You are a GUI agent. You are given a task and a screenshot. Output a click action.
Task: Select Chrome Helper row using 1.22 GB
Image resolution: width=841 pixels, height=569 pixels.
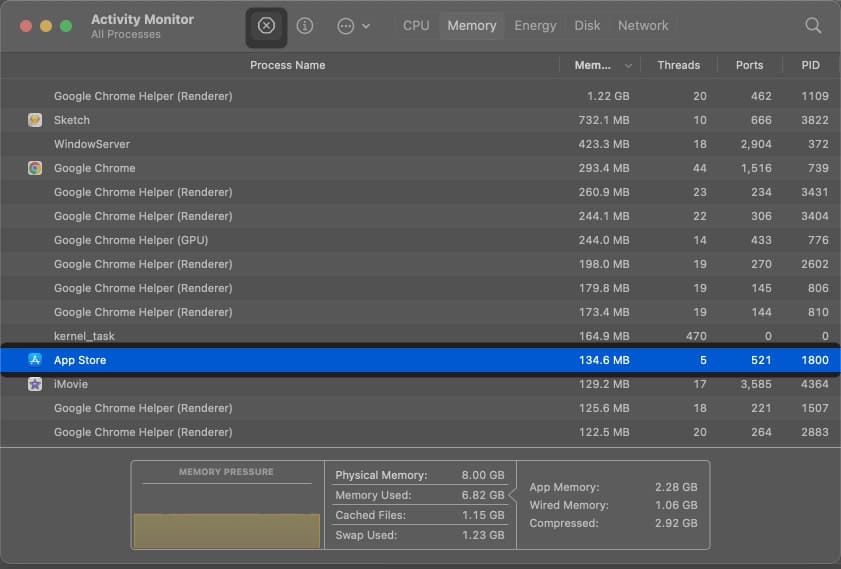pos(420,96)
